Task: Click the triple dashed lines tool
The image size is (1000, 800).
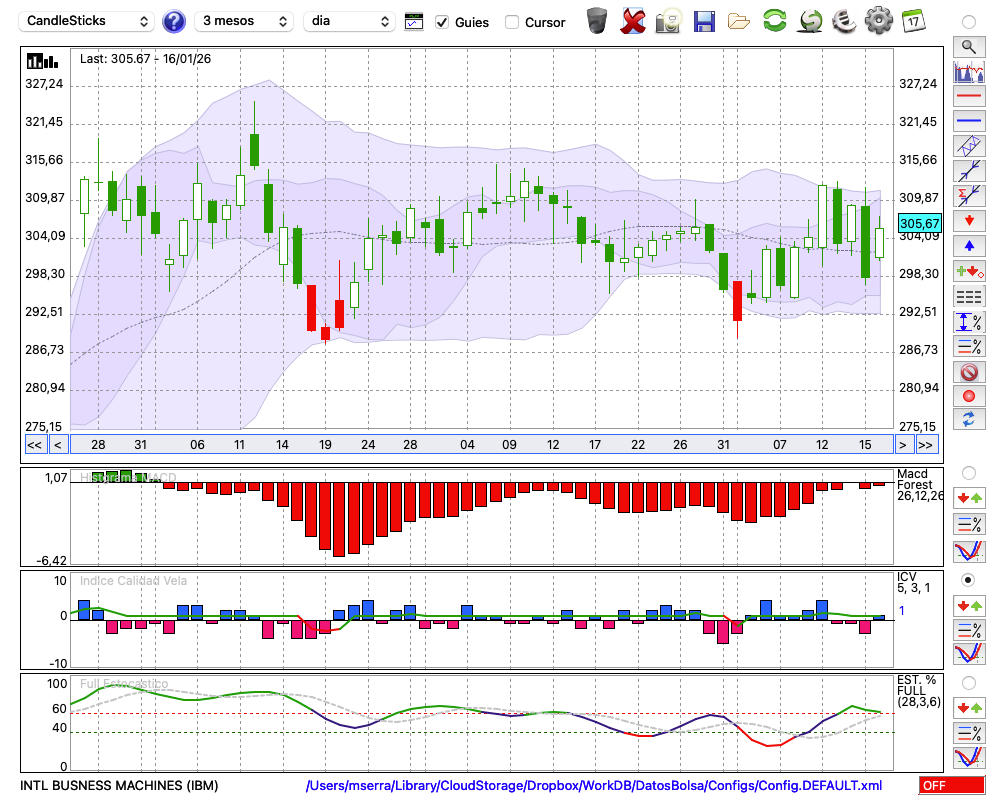Action: click(x=969, y=296)
